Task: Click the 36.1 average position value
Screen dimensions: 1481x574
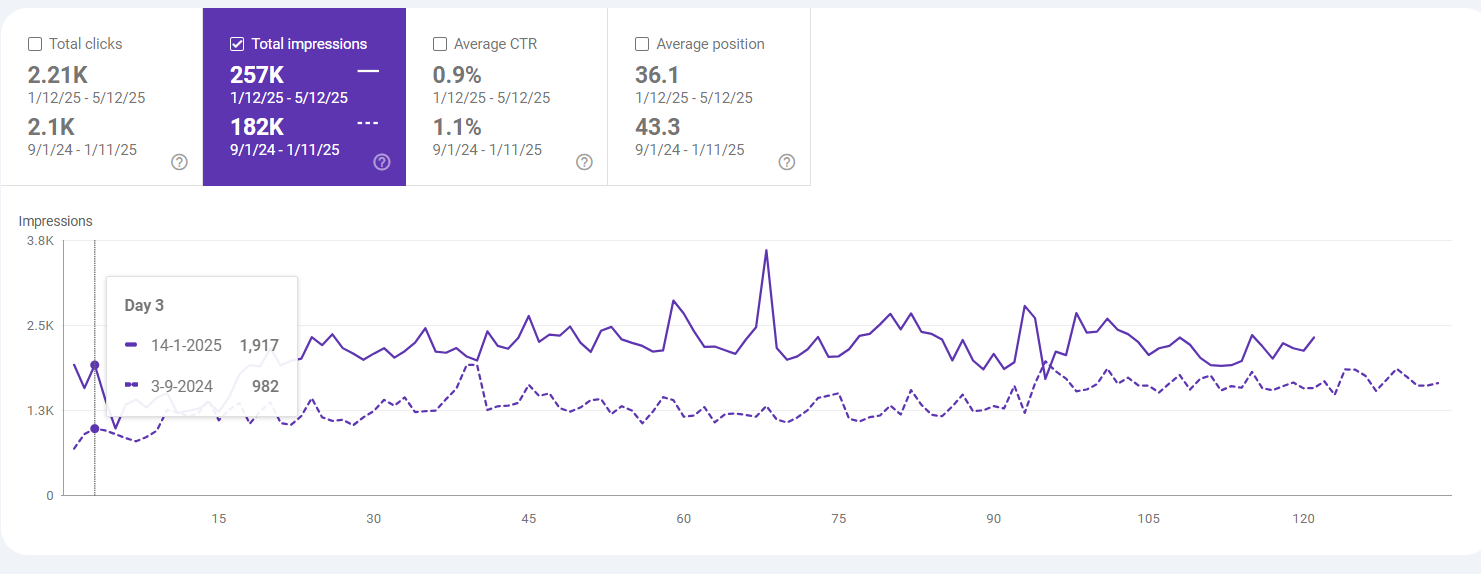Action: point(658,75)
